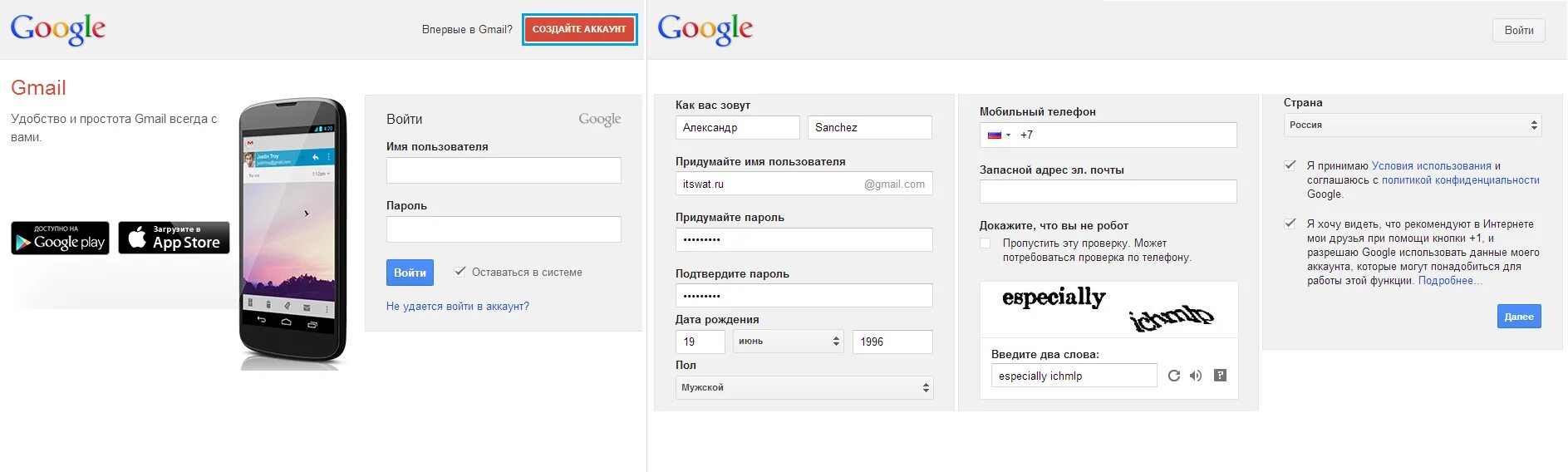
Task: Click the blue Далее button
Action: [1518, 317]
